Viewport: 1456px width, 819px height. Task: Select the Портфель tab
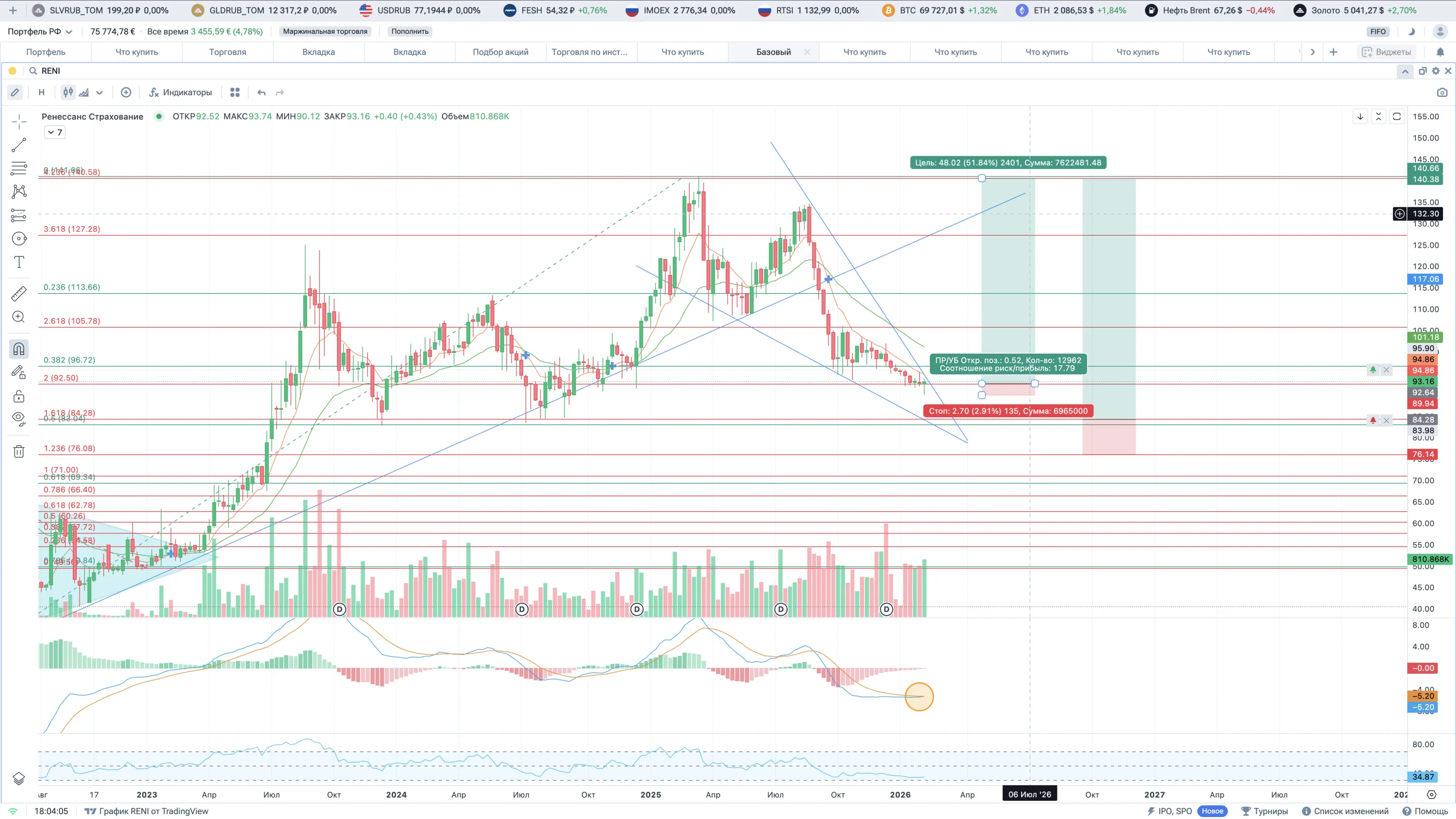46,52
